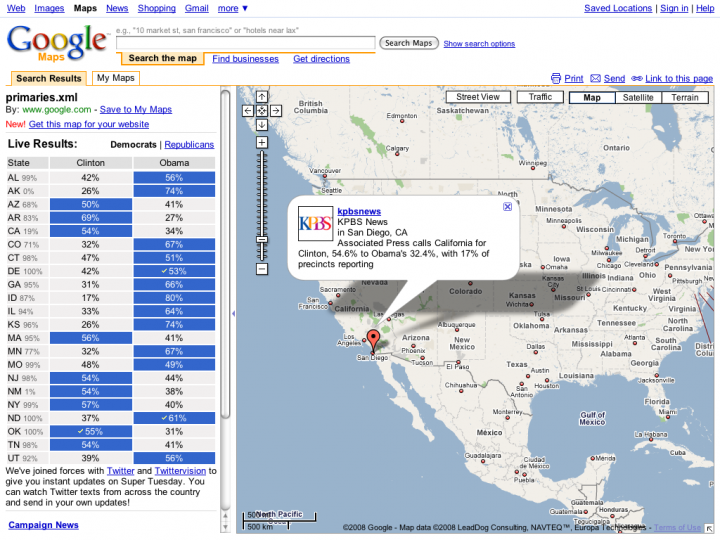Open the My Maps tab
Viewport: 720px width, 540px height.
[x=116, y=78]
